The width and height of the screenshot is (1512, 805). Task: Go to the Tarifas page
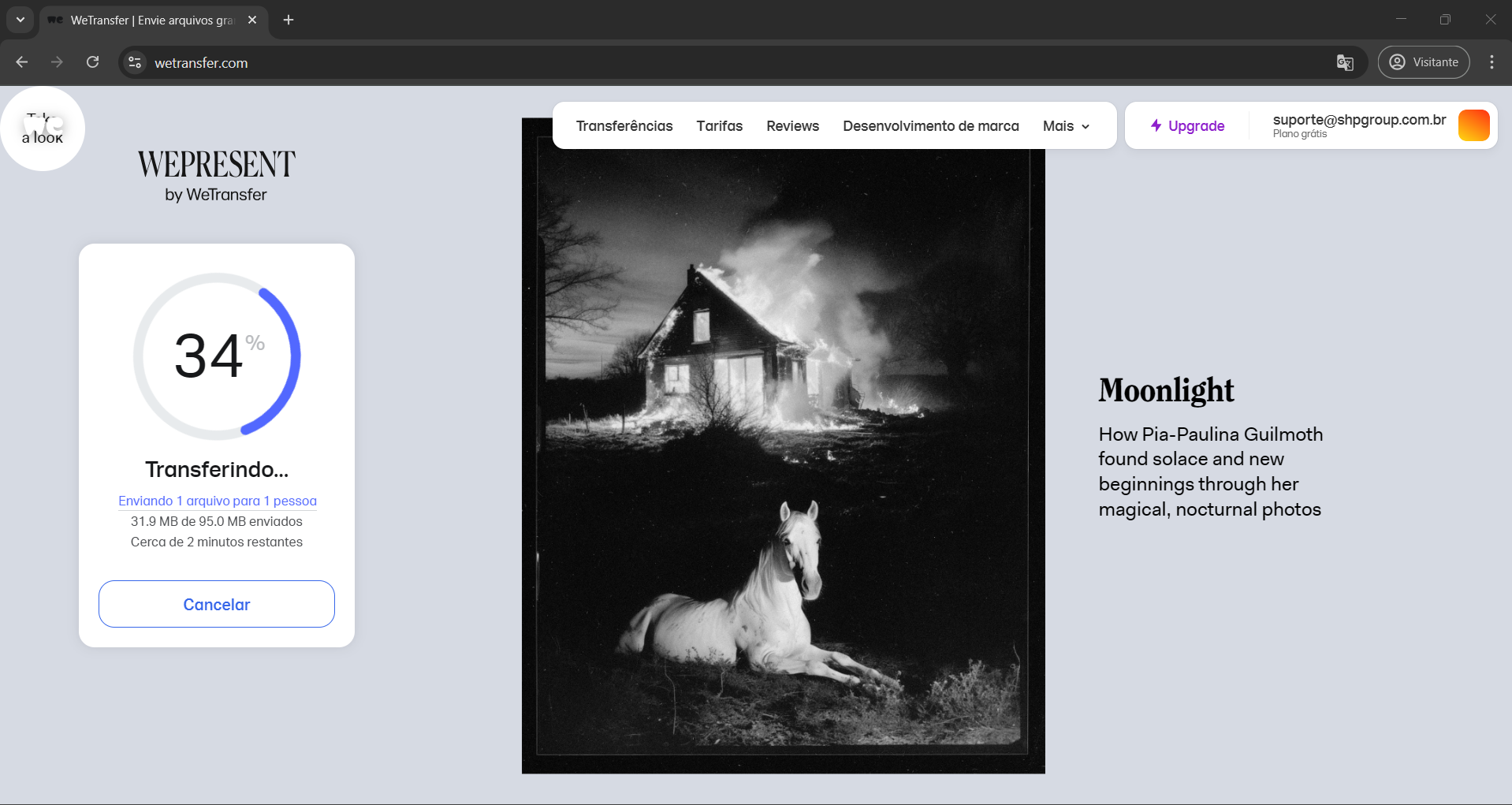click(x=719, y=126)
